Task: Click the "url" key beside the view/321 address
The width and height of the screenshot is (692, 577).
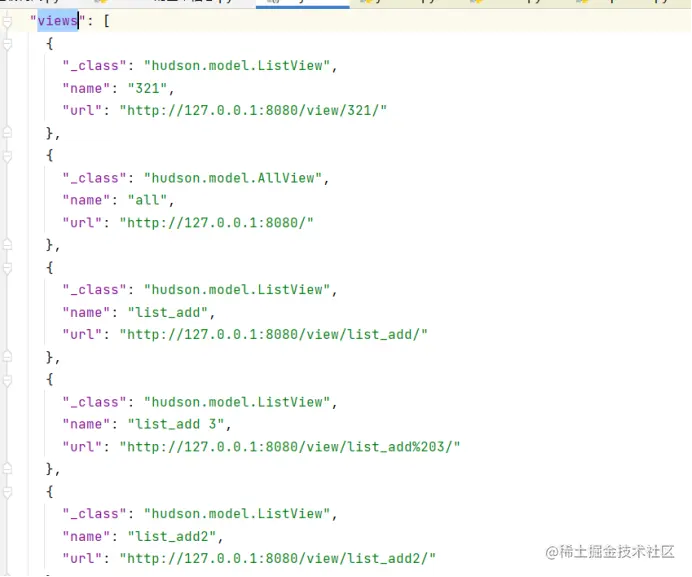Action: (x=82, y=110)
